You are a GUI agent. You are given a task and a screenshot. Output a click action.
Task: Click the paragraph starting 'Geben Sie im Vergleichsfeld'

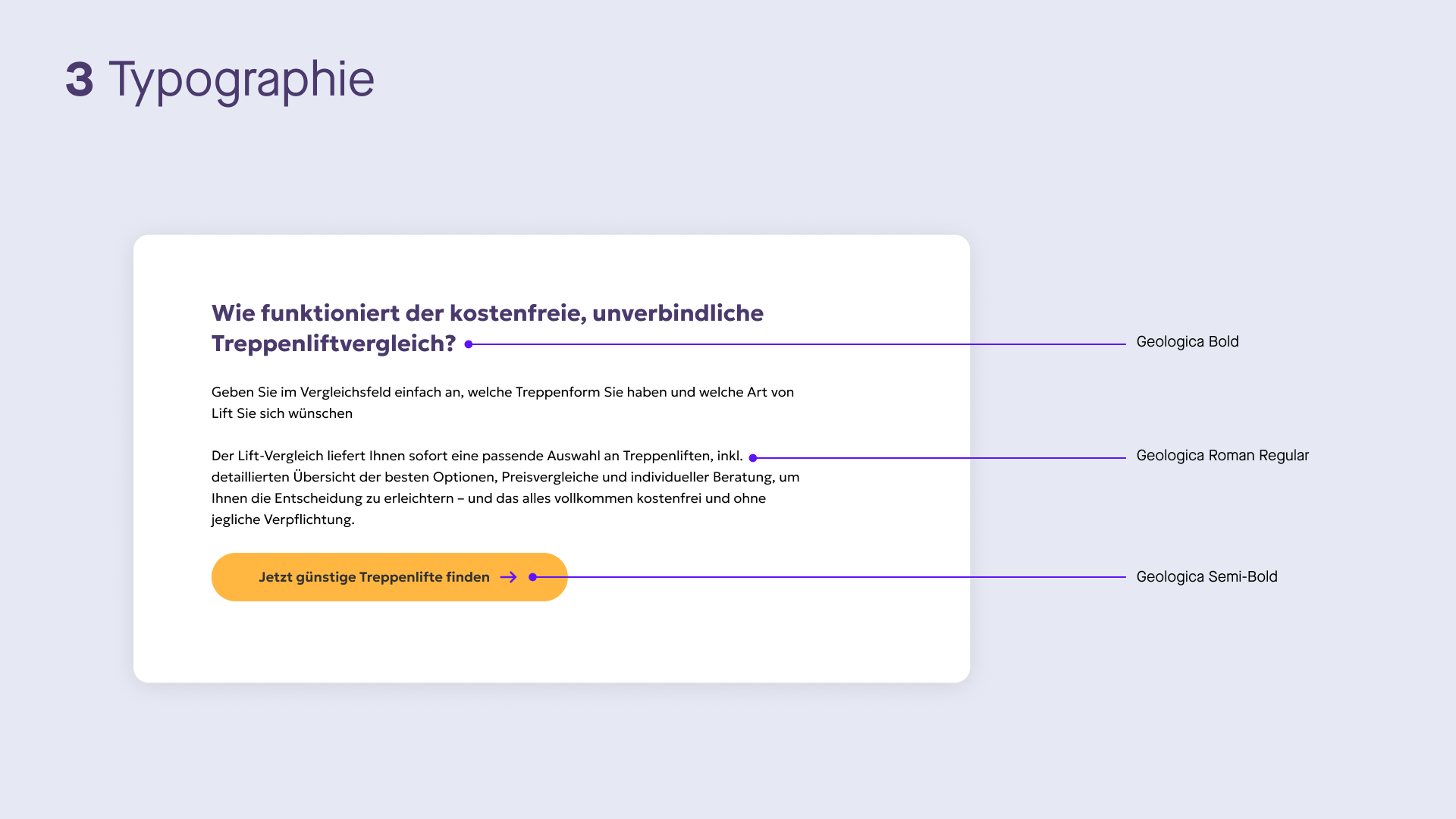click(x=503, y=403)
